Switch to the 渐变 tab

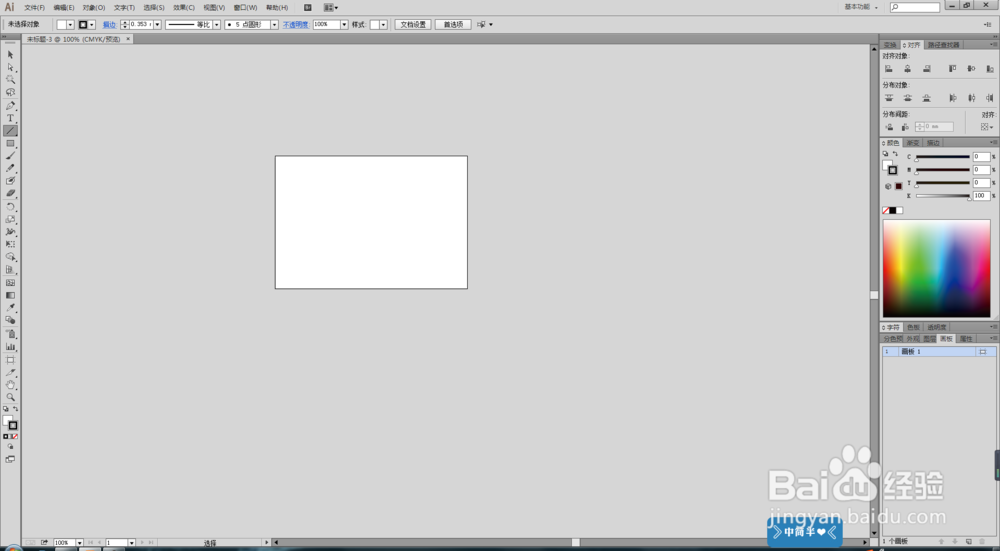913,143
